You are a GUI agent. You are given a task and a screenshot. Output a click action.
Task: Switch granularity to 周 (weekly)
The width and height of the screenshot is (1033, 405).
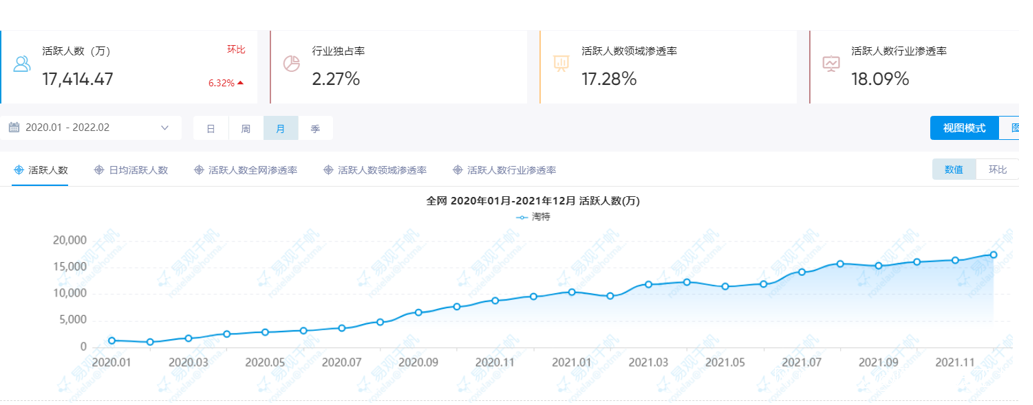246,128
